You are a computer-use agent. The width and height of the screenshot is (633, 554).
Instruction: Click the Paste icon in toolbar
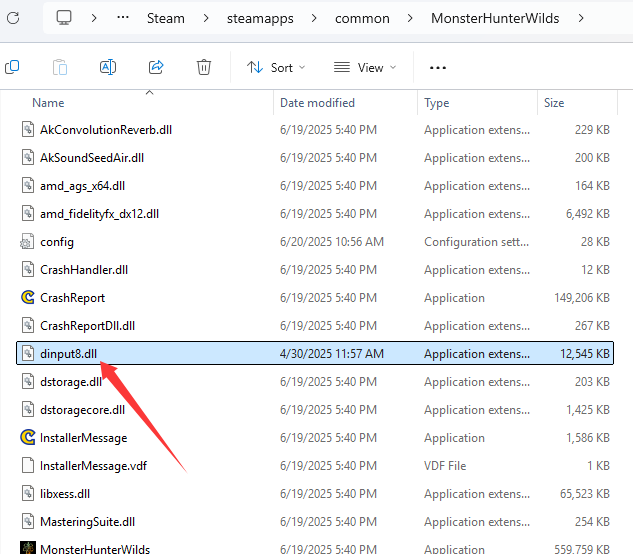click(60, 67)
